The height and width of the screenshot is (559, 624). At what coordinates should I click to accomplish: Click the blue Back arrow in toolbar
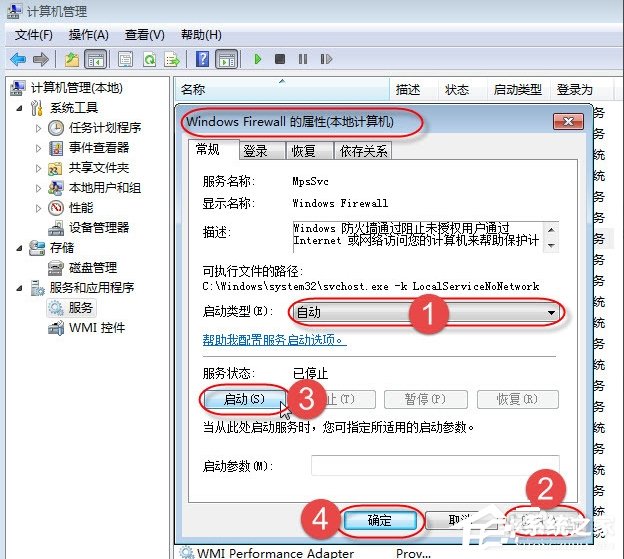[x=18, y=59]
